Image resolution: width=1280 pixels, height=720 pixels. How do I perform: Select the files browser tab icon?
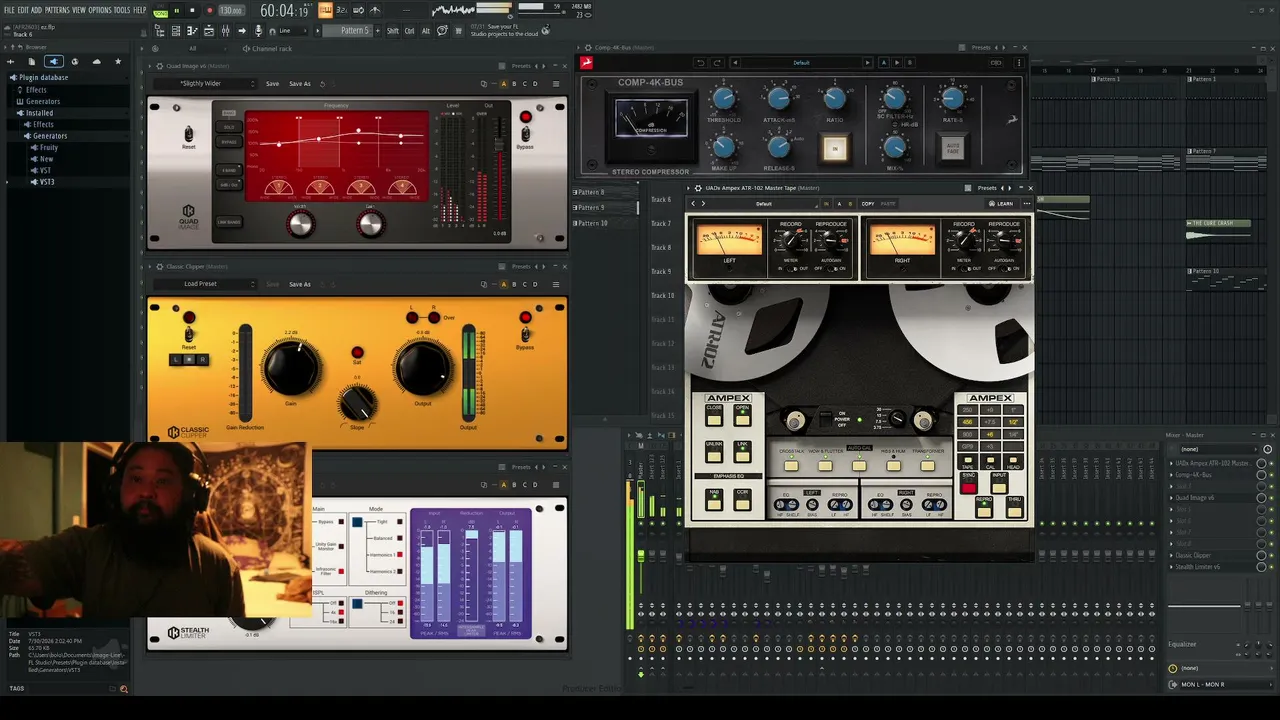click(x=32, y=62)
